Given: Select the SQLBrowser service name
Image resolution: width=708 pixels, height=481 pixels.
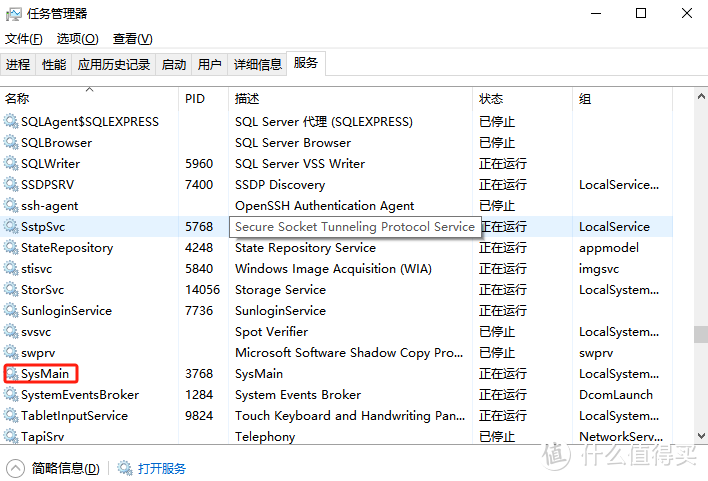Looking at the screenshot, I should (x=56, y=143).
